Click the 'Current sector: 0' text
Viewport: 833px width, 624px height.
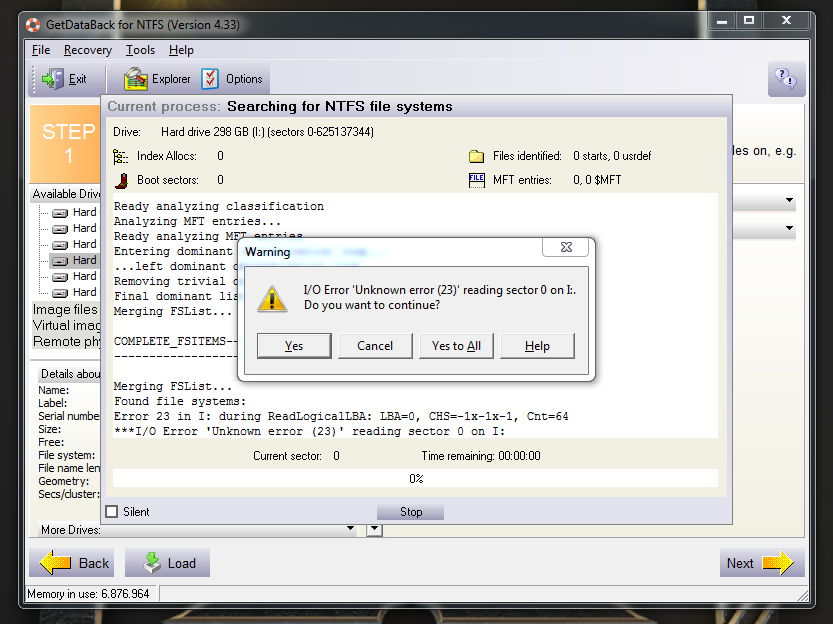(x=296, y=456)
